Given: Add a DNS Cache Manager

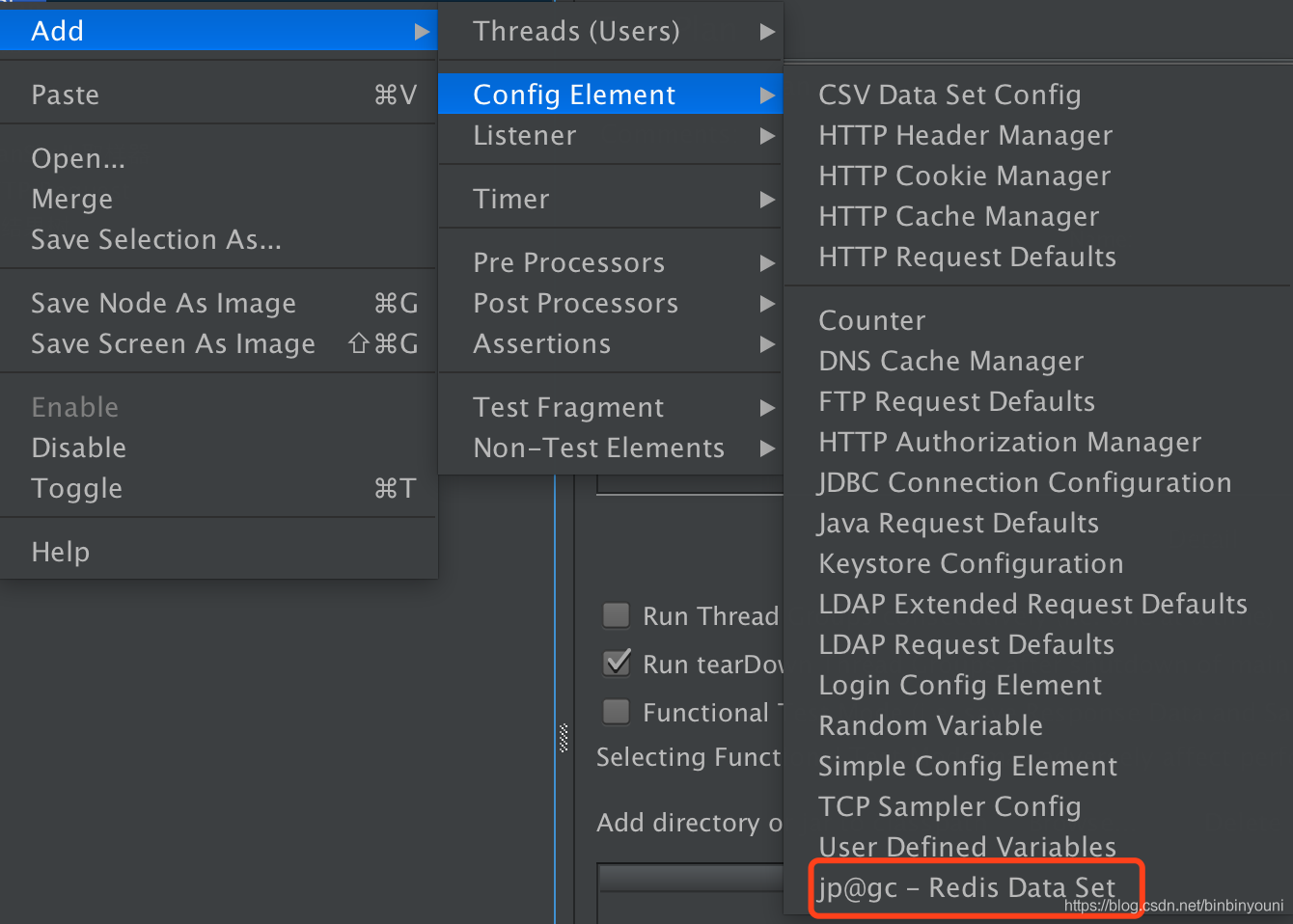Looking at the screenshot, I should coord(1038,361).
